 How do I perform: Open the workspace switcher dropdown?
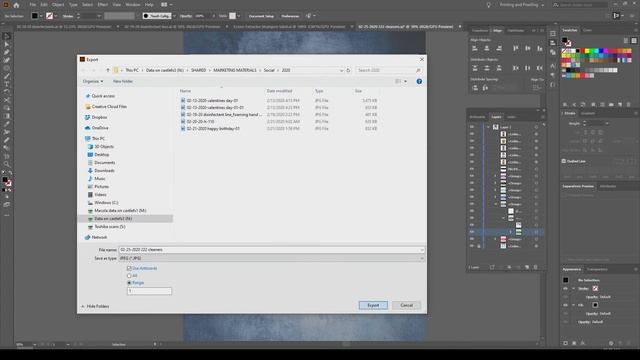[x=522, y=5]
